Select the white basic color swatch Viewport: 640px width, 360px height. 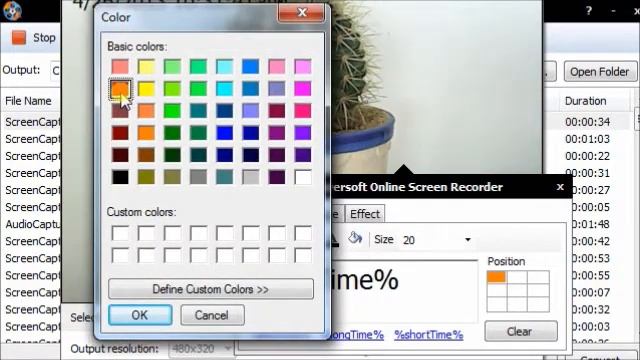[x=303, y=177]
